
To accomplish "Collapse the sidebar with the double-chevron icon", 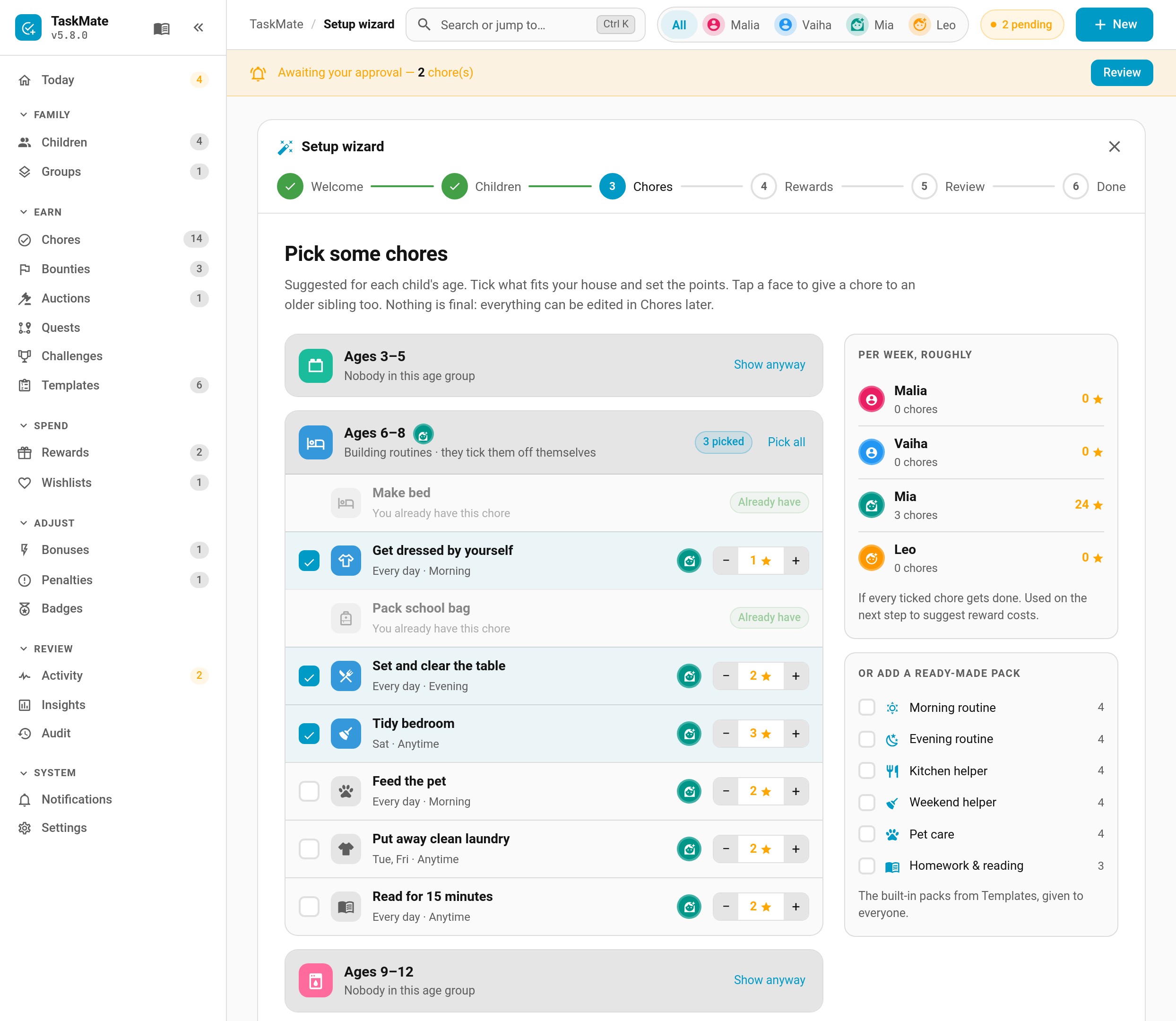I will pyautogui.click(x=198, y=27).
